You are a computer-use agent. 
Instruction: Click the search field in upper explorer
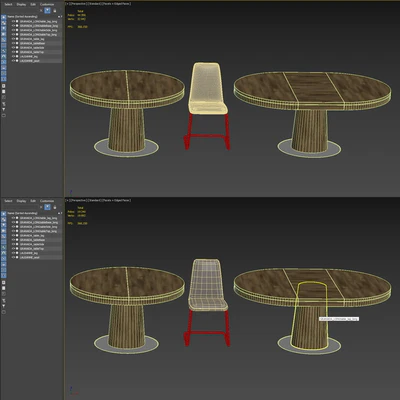pyautogui.click(x=22, y=10)
